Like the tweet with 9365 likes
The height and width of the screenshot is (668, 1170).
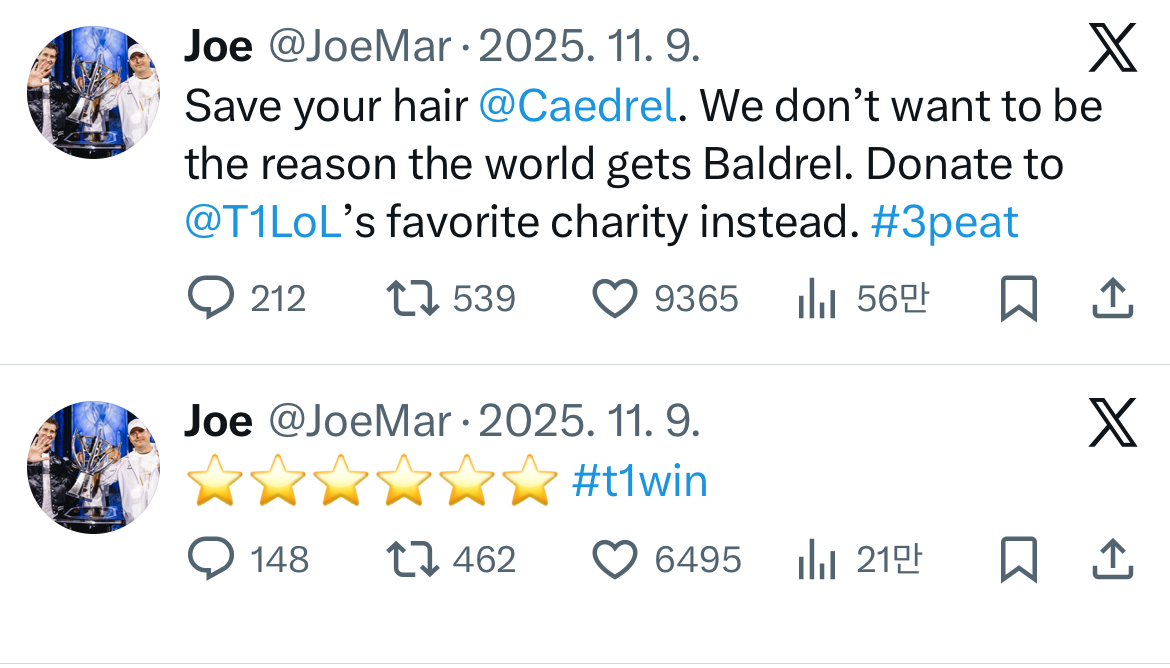[x=615, y=298]
